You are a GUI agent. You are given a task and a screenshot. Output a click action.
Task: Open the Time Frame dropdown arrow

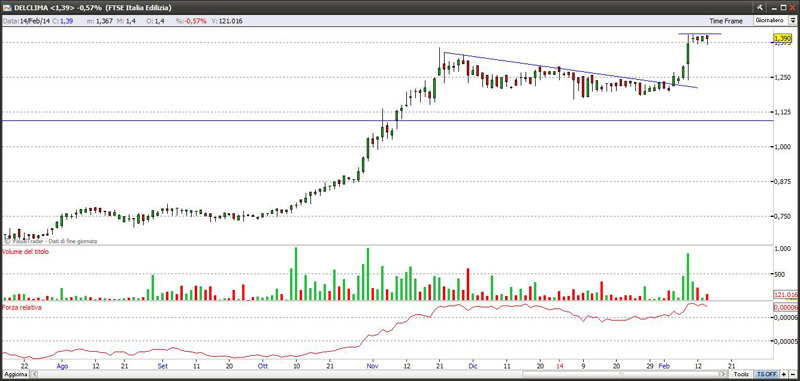pos(793,20)
